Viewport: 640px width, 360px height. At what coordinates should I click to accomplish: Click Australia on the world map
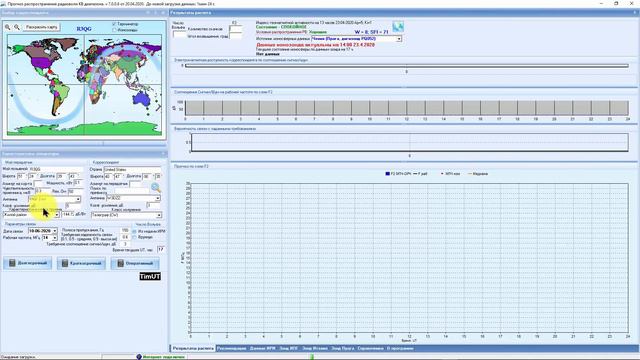[x=142, y=98]
